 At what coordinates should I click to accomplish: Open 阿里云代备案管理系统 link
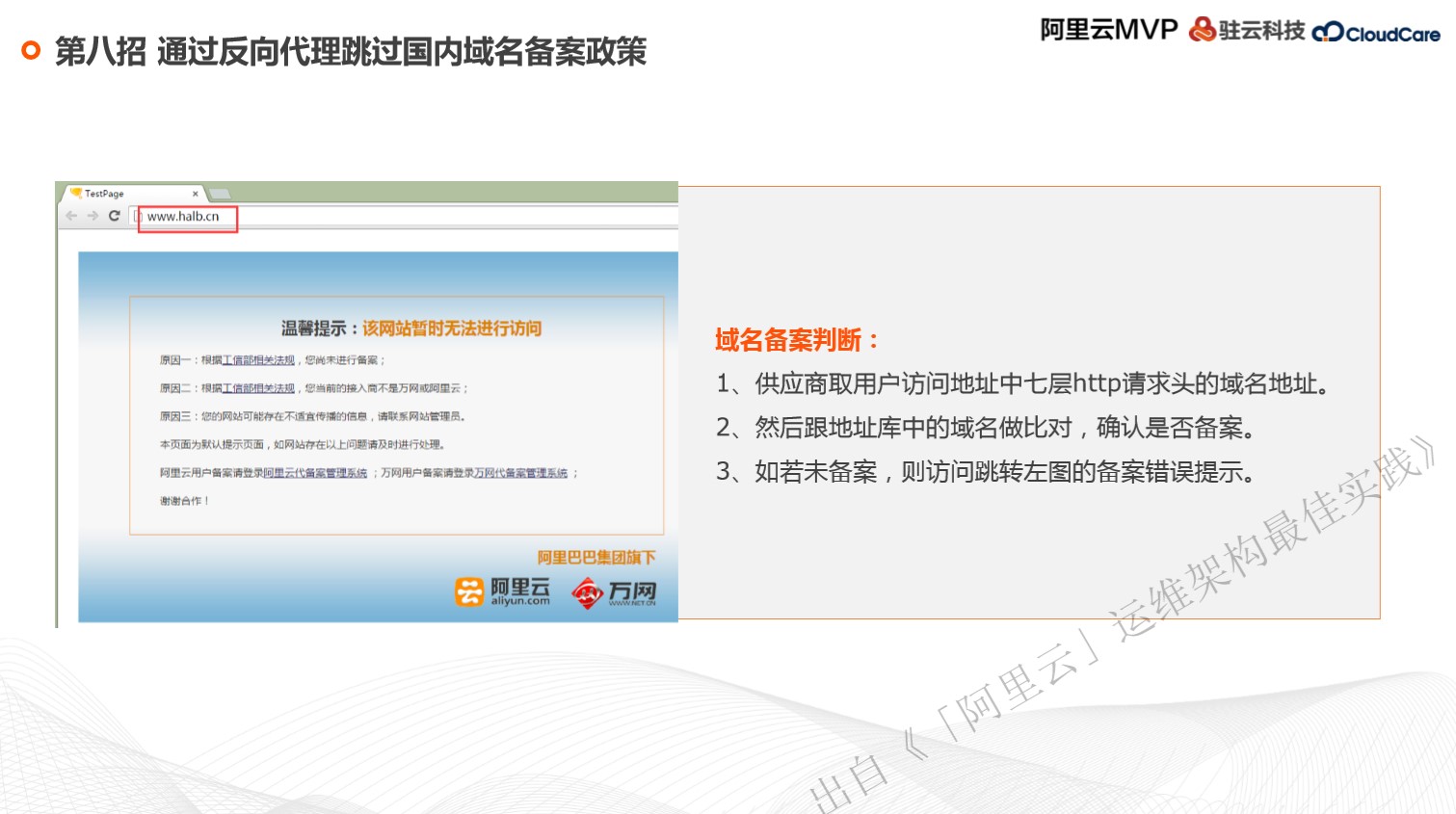pos(315,473)
